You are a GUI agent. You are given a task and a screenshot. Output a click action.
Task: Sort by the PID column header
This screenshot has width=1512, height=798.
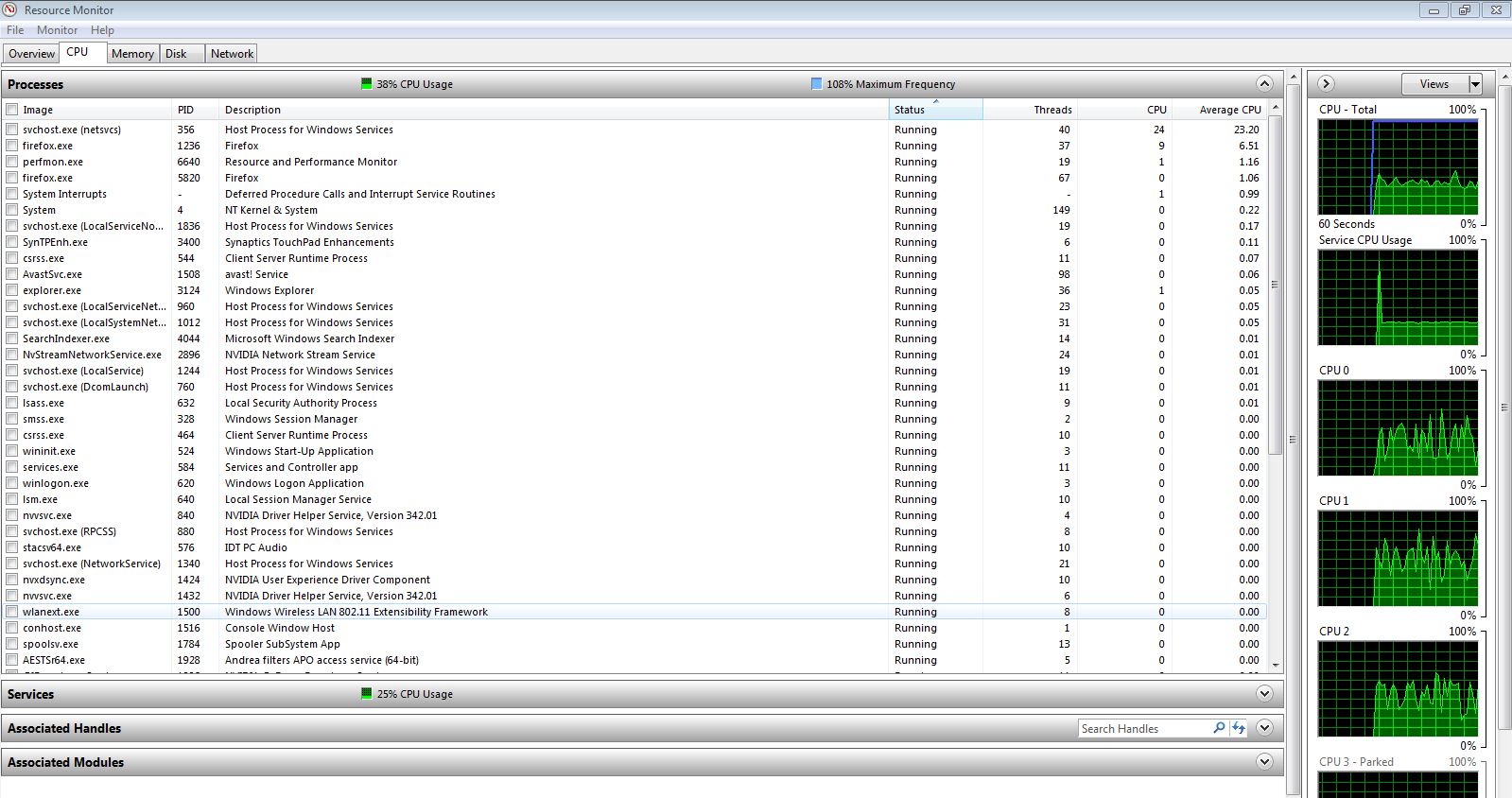(x=195, y=110)
